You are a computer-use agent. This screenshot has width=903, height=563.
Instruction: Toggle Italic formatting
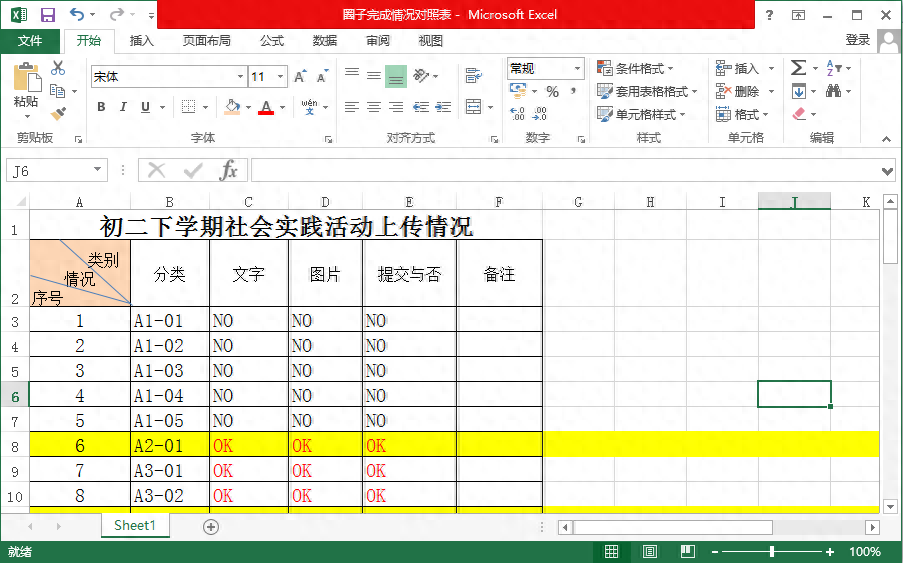pos(123,106)
